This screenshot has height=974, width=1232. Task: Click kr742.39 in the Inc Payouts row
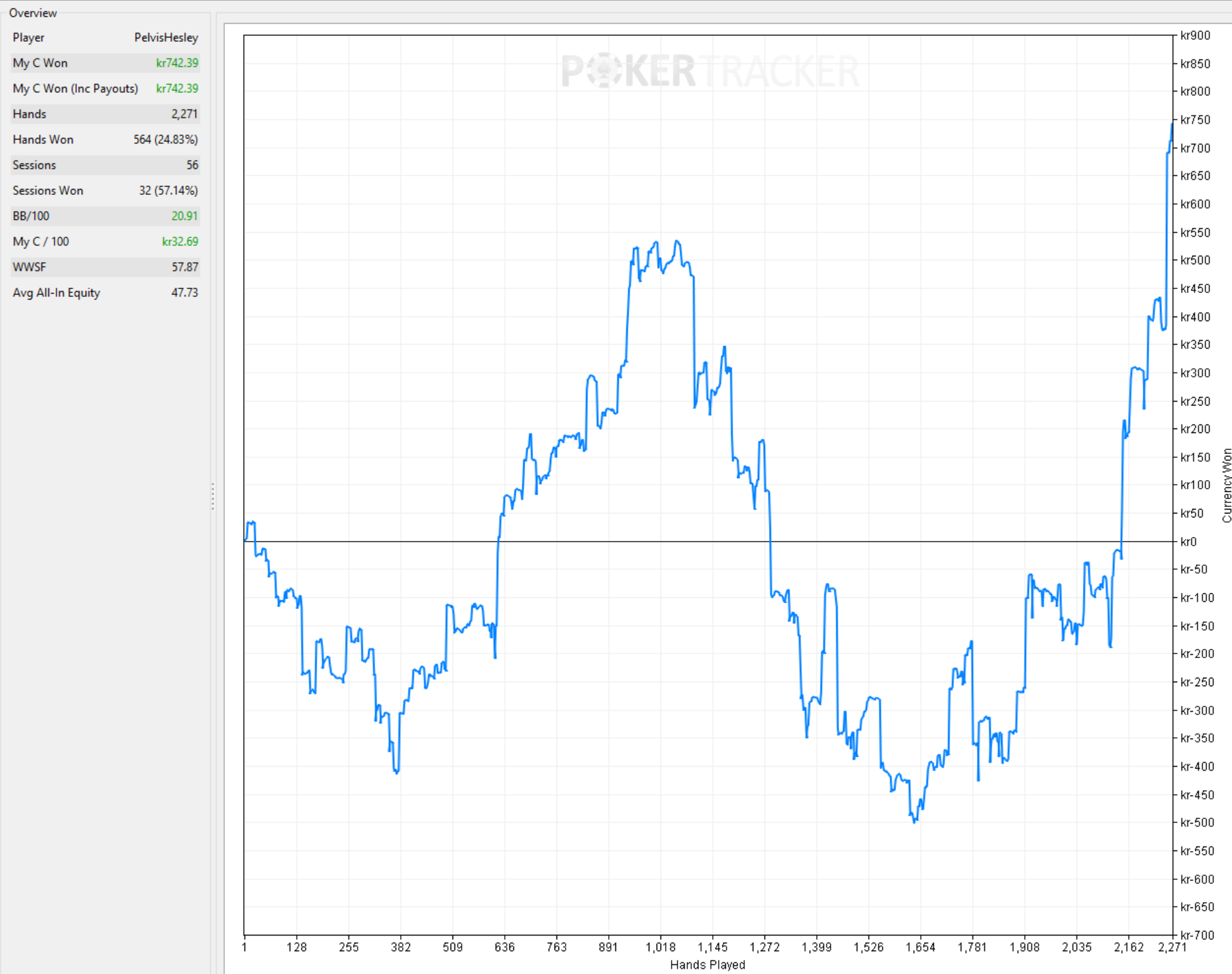[x=177, y=88]
